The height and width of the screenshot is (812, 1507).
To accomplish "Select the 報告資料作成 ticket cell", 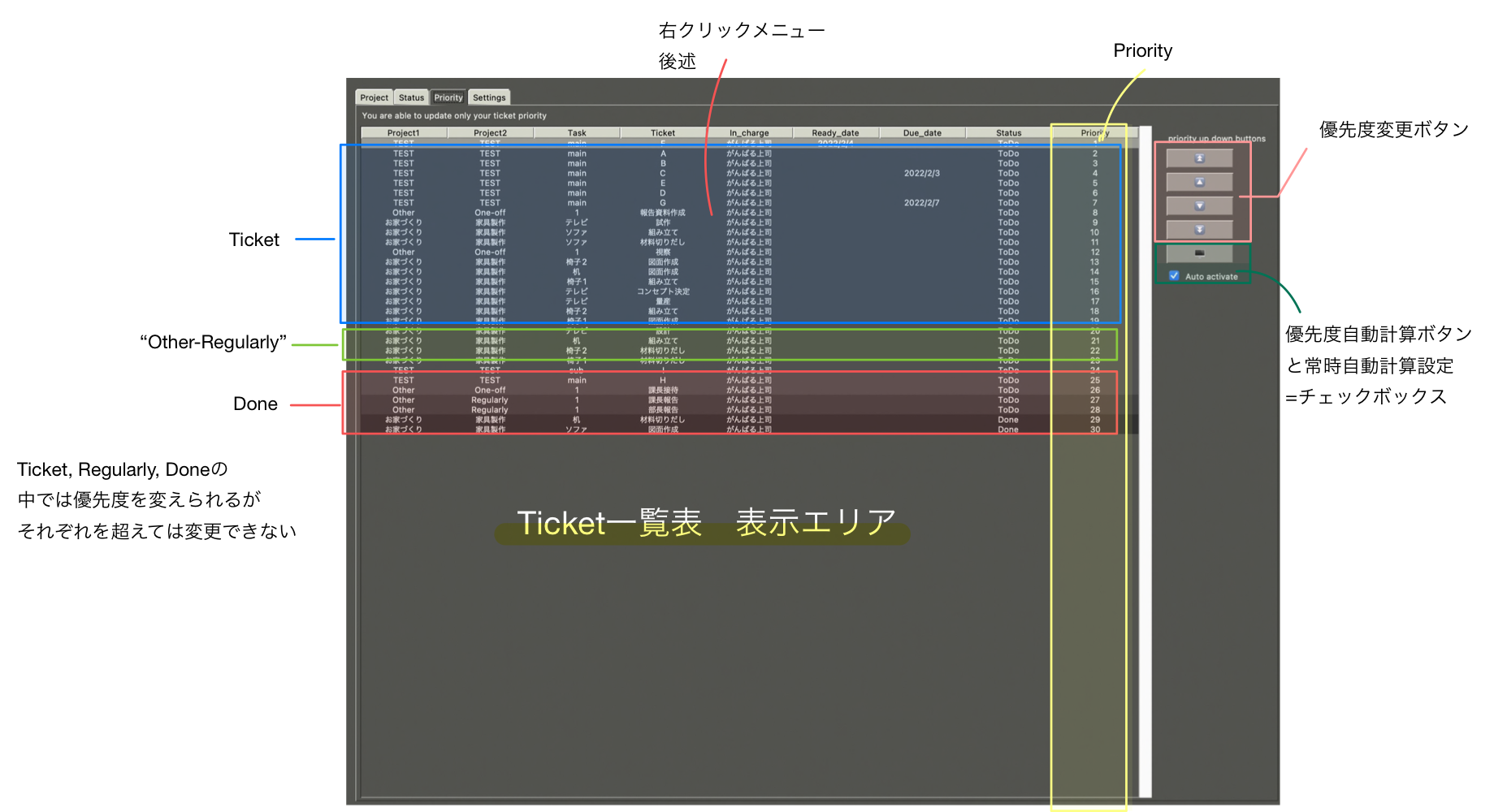I will click(663, 213).
